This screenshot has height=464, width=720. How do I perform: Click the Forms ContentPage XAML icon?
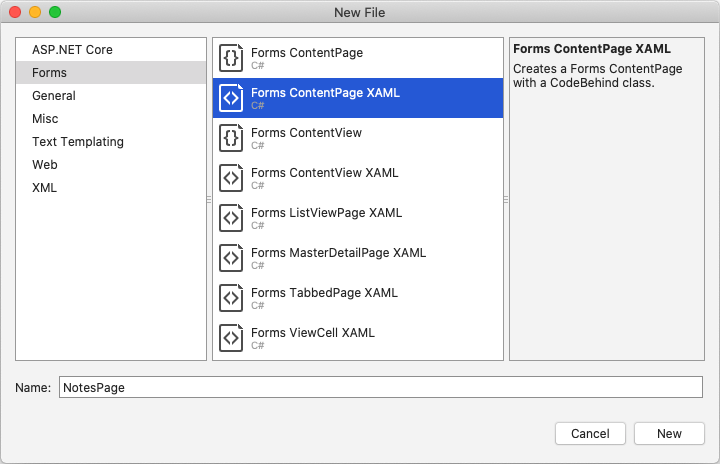click(x=231, y=98)
